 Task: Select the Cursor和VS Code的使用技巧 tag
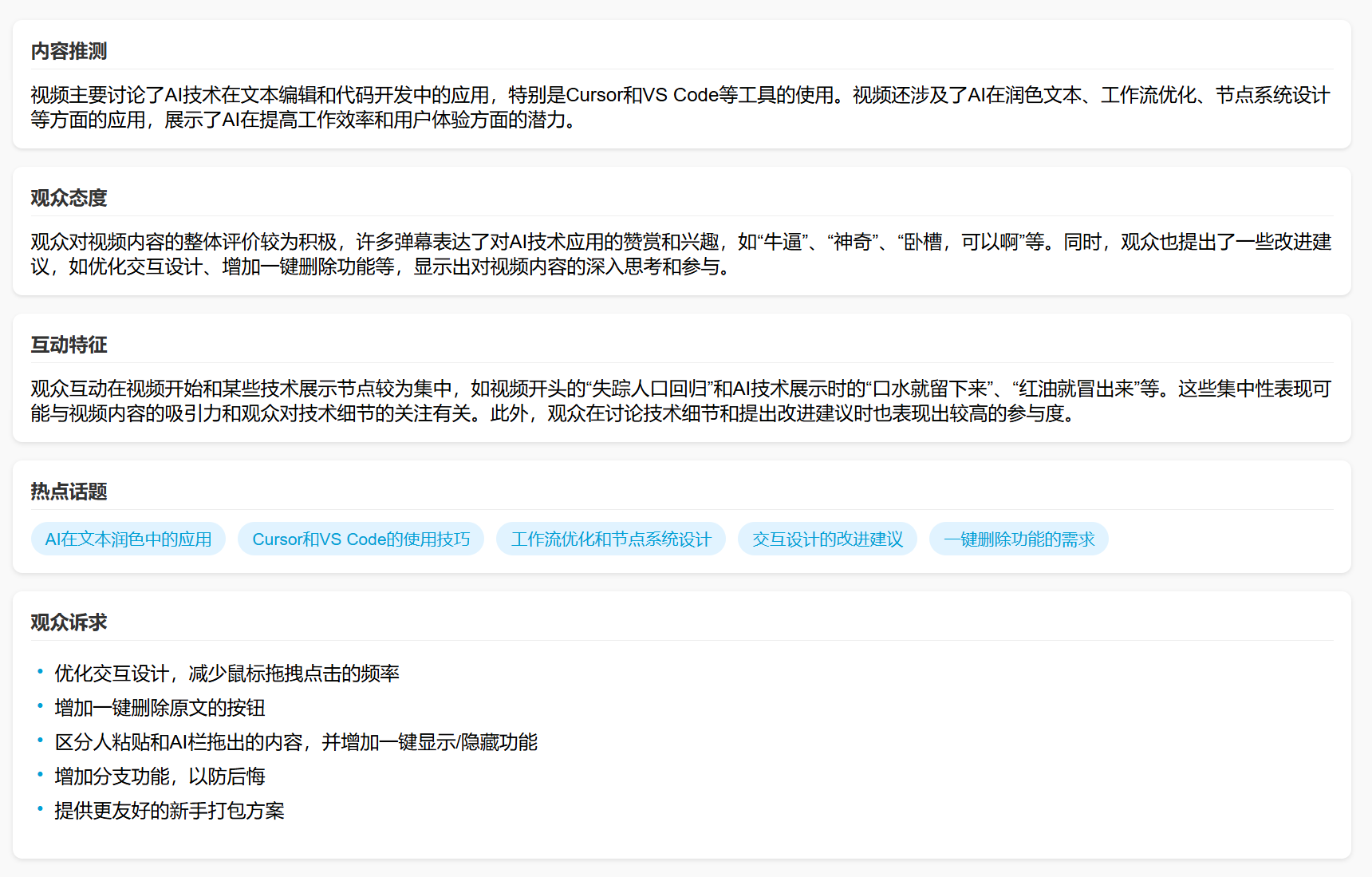pos(361,539)
